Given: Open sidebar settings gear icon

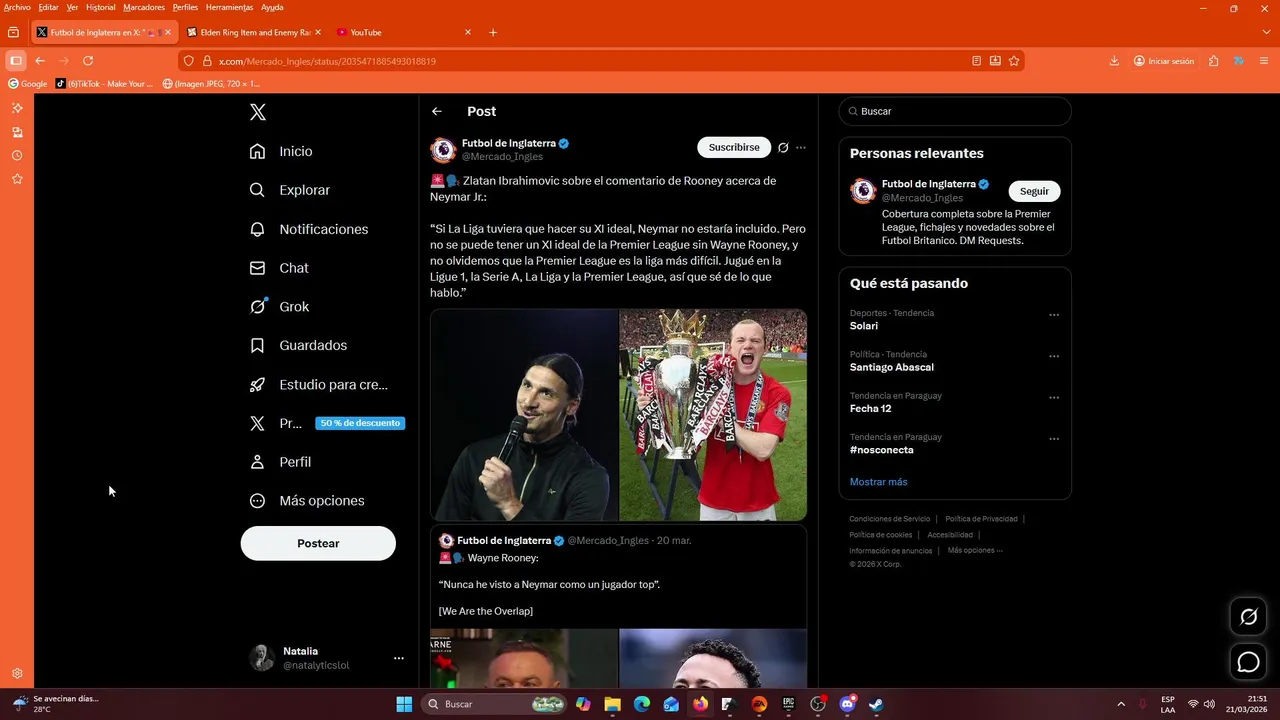Looking at the screenshot, I should click(x=17, y=674).
